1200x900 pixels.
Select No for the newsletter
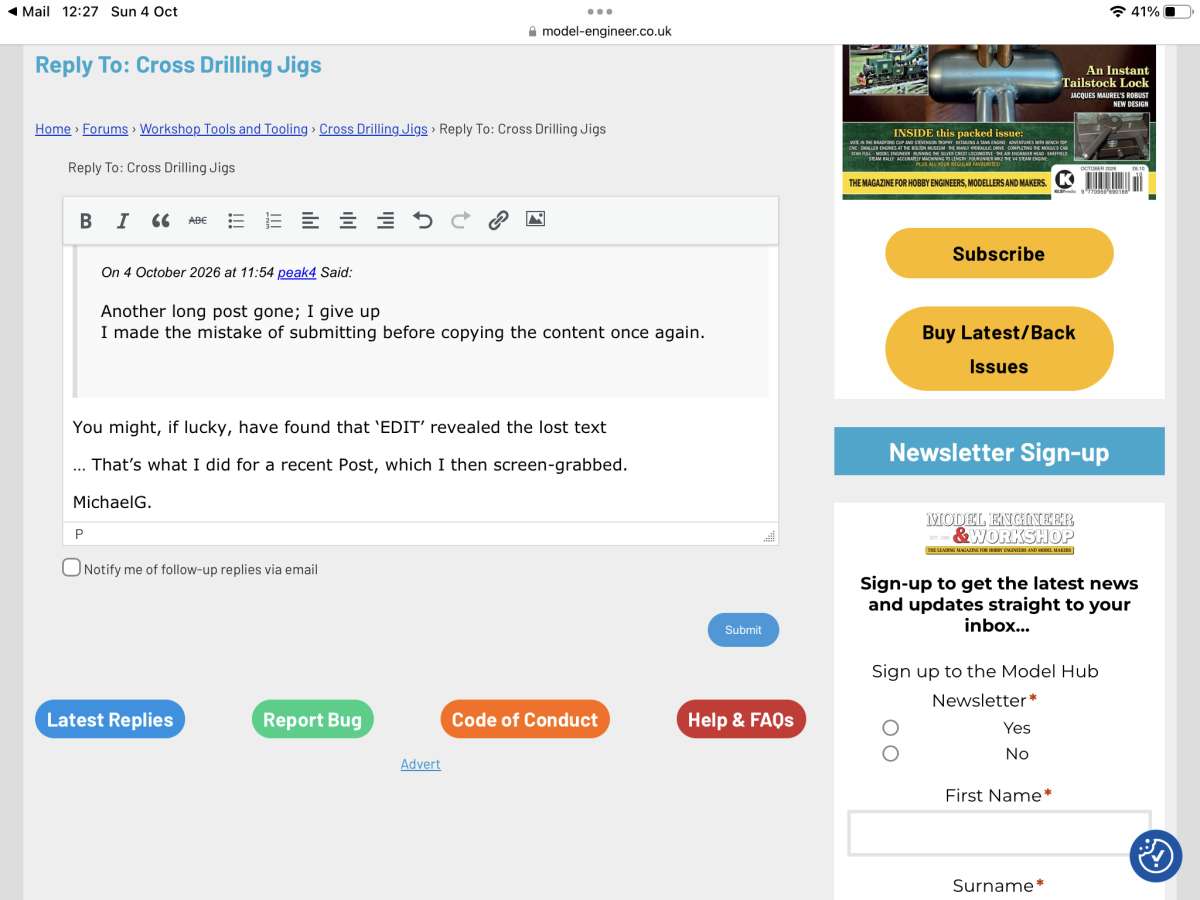point(891,753)
